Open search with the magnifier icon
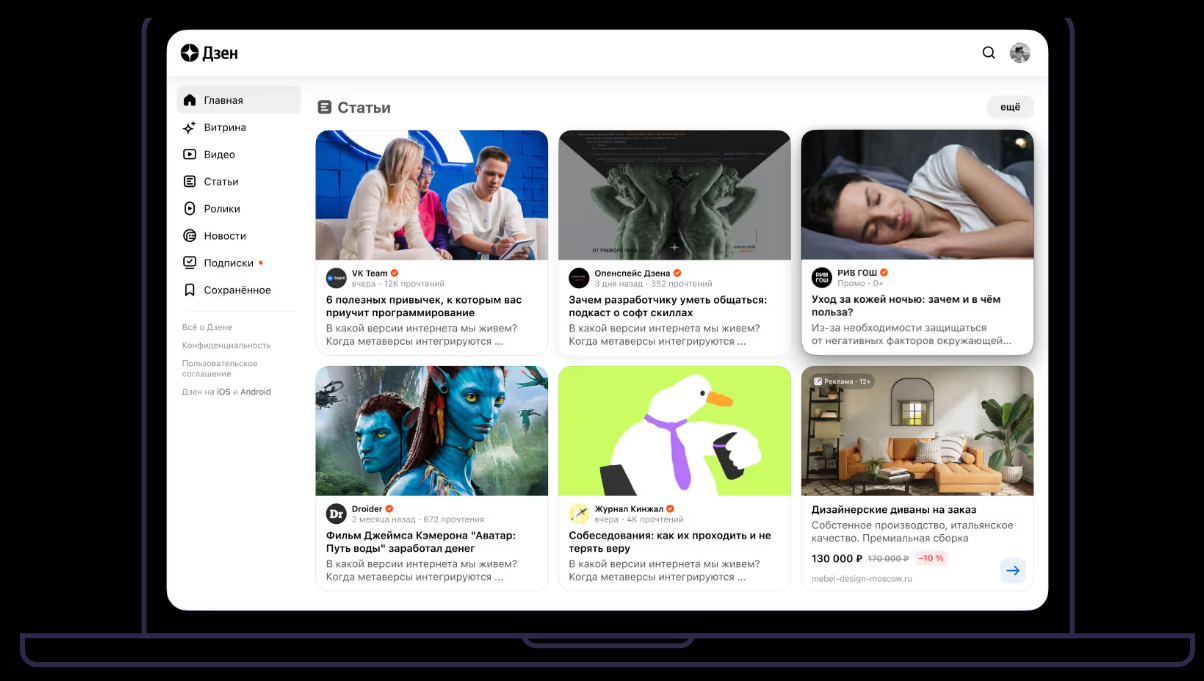 [x=989, y=53]
